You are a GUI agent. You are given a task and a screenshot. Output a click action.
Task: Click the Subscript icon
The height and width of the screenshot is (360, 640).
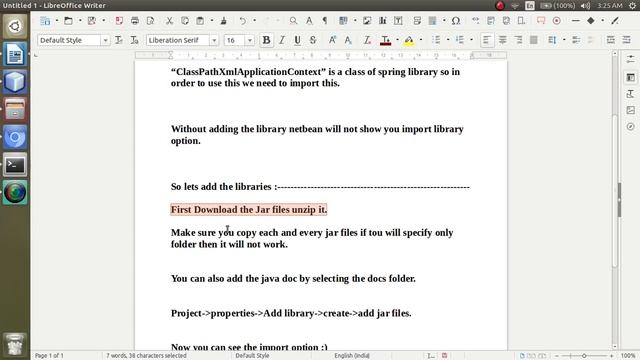point(348,40)
